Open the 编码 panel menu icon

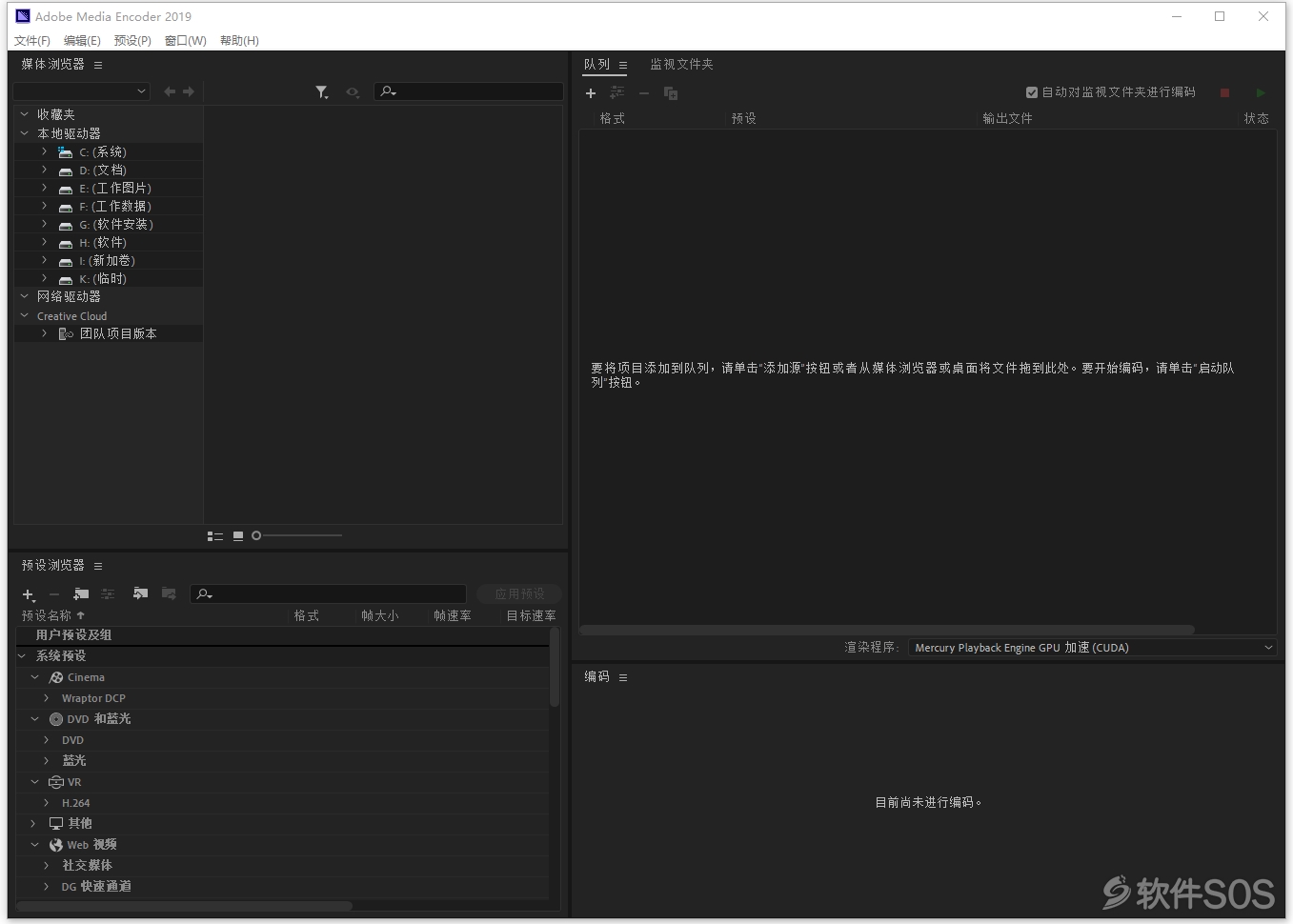(x=623, y=677)
